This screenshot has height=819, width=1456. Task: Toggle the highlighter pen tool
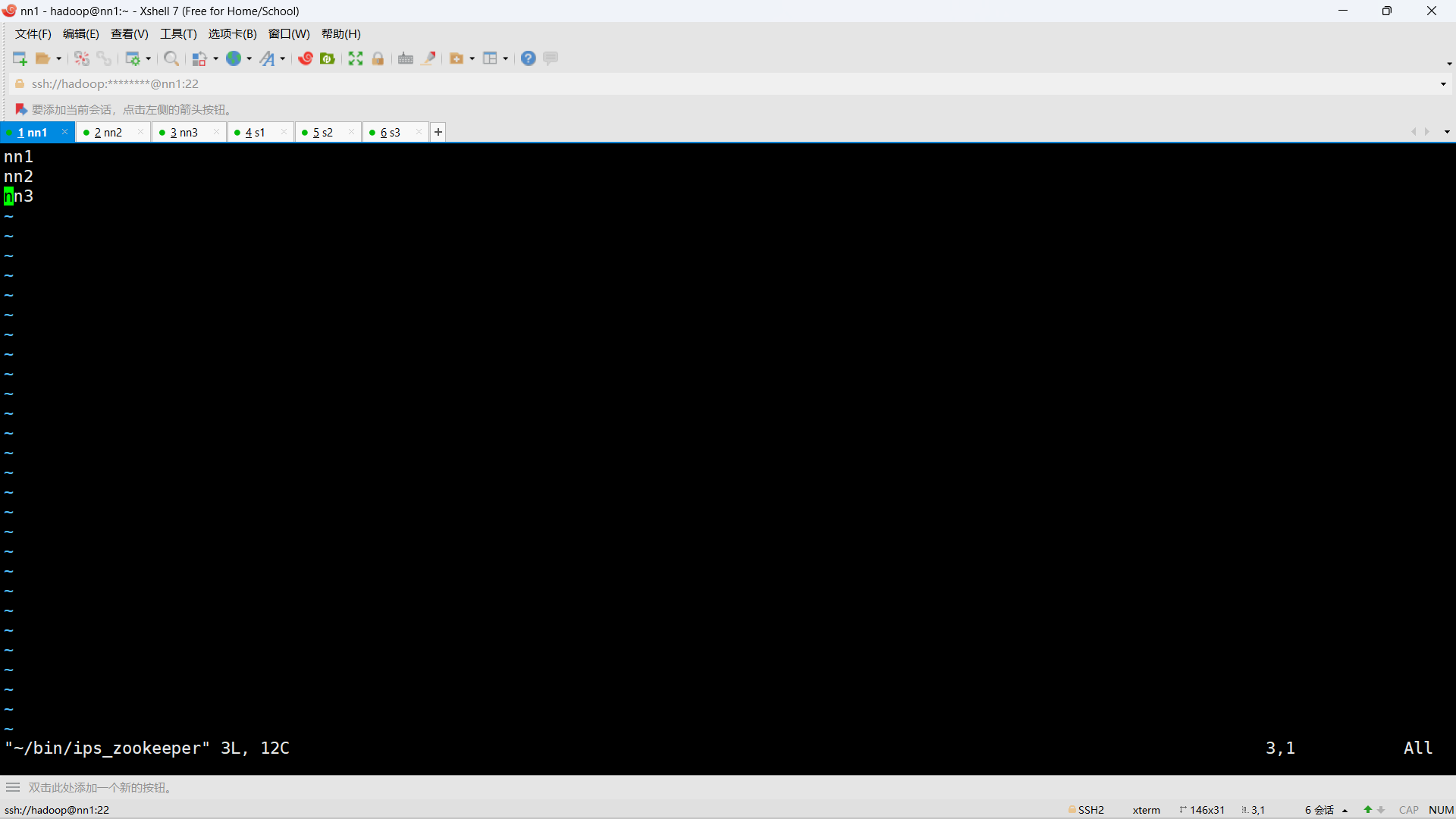pos(428,58)
